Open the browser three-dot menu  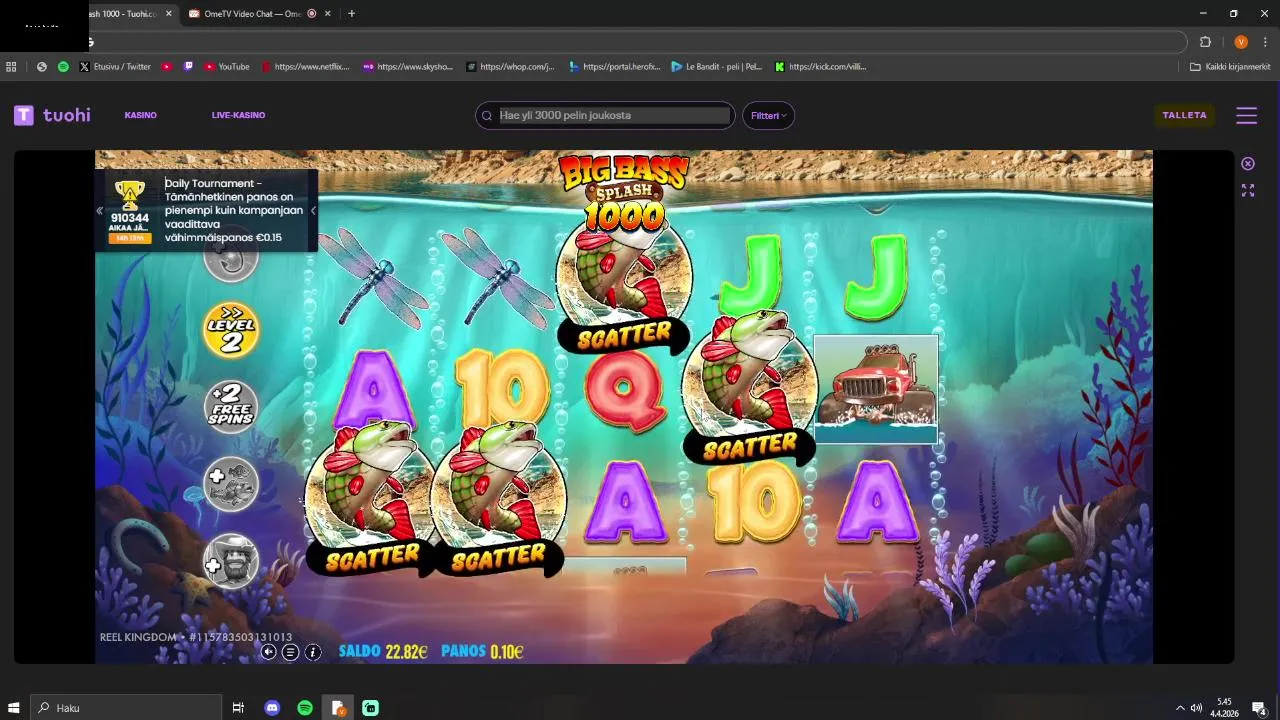click(1265, 42)
